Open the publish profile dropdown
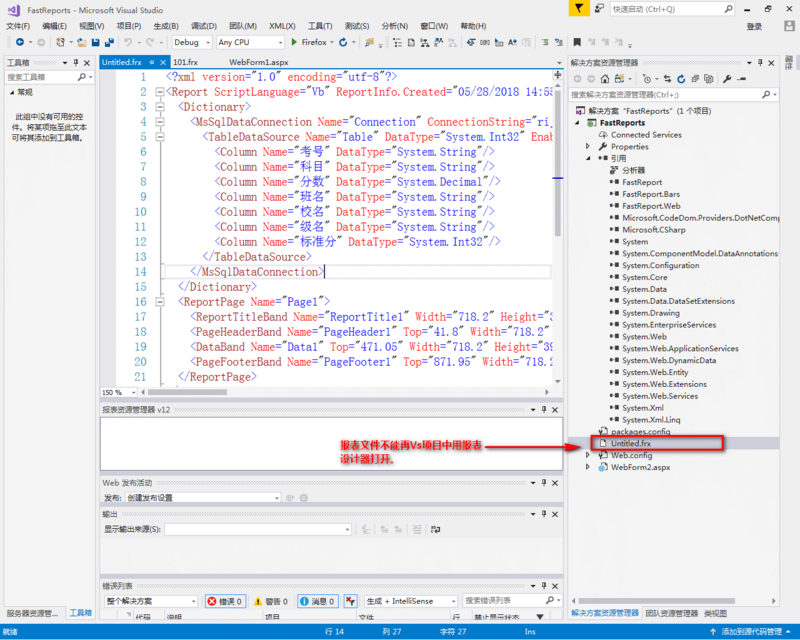This screenshot has height=640, width=800. coord(203,498)
